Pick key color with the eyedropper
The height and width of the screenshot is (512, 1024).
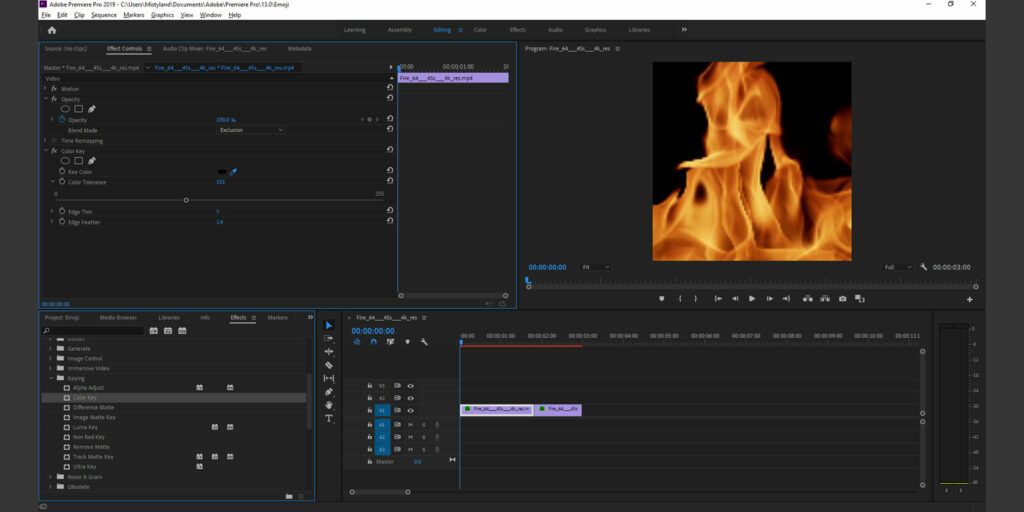point(233,172)
